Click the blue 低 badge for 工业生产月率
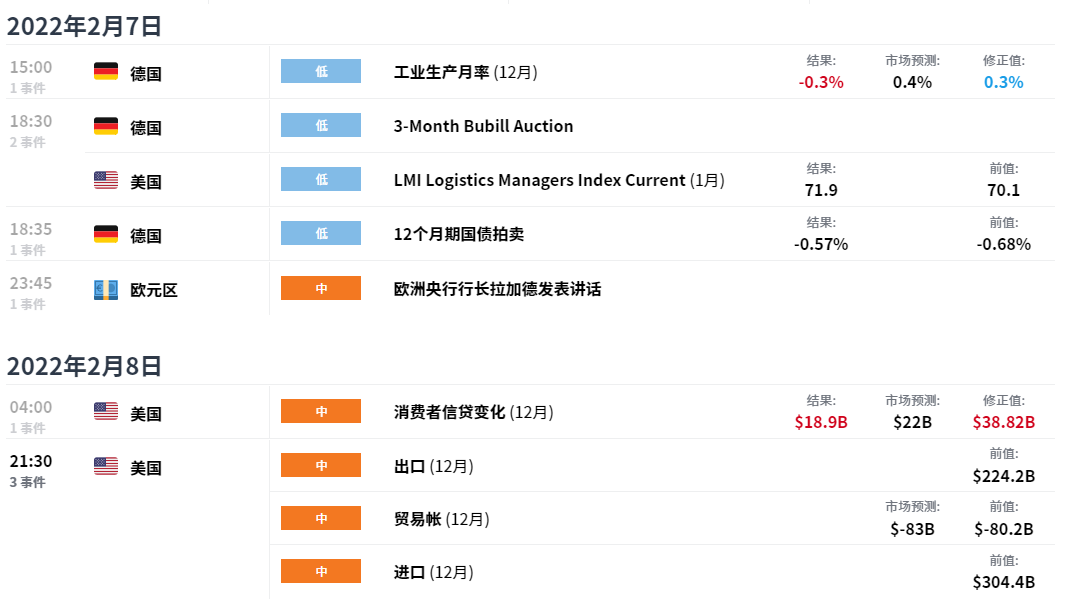 (321, 71)
